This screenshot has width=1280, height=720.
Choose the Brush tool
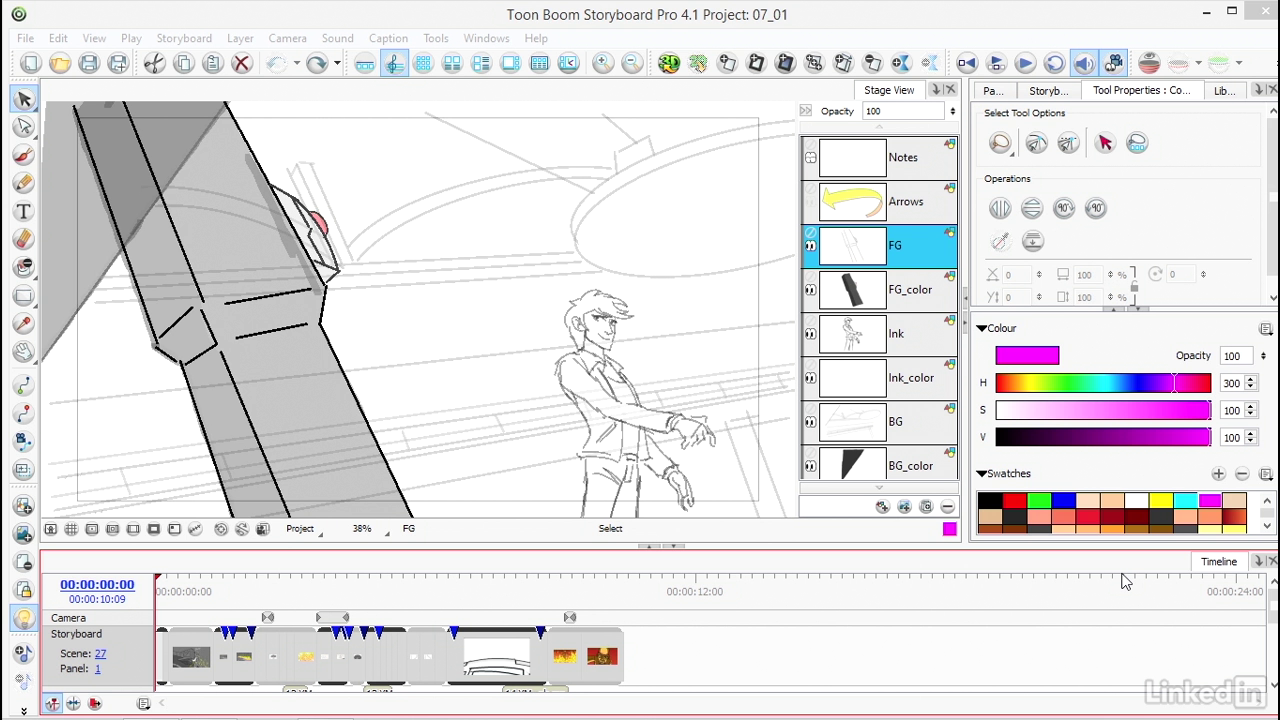(24, 155)
